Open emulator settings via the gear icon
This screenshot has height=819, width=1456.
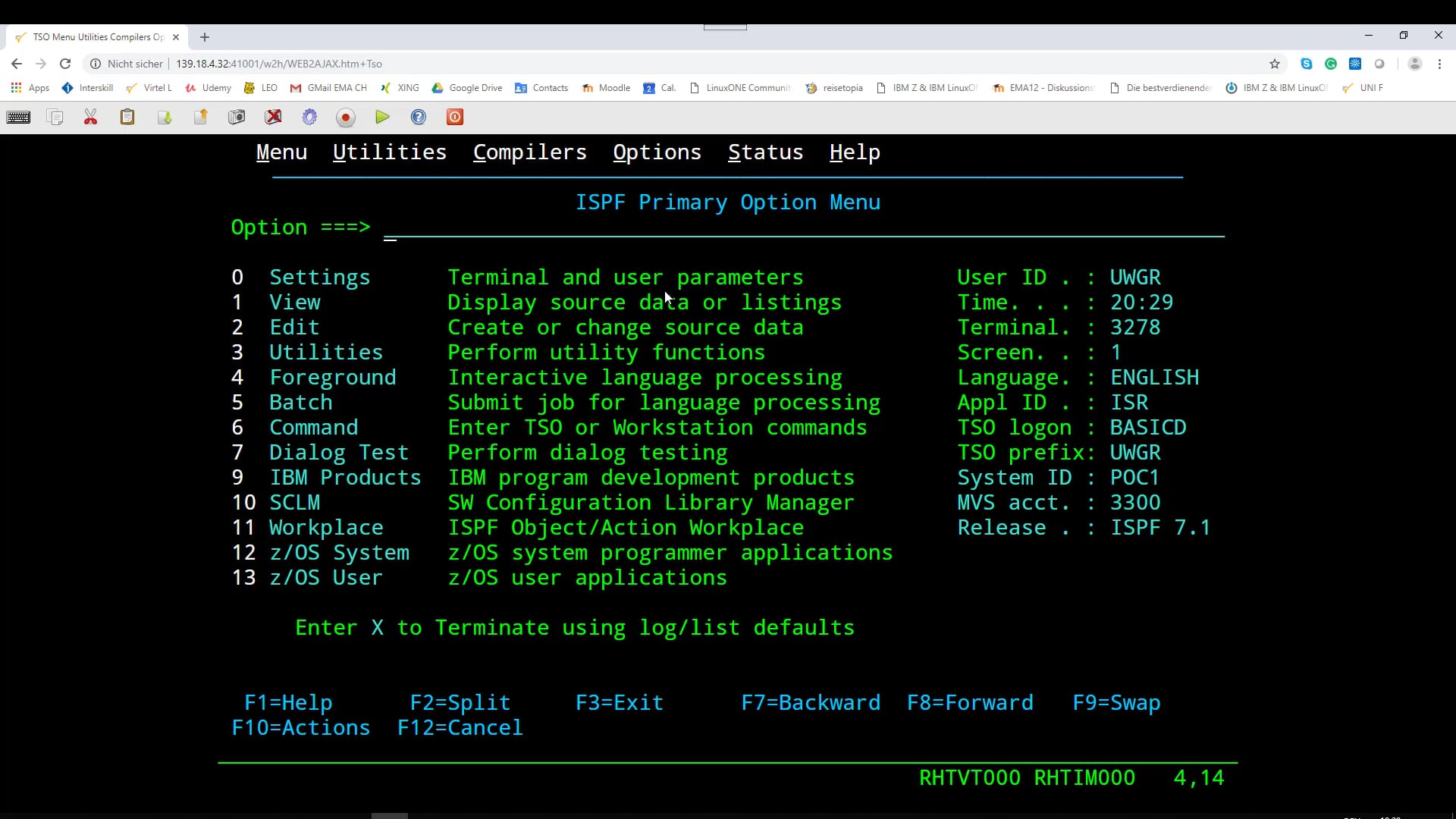[x=309, y=117]
